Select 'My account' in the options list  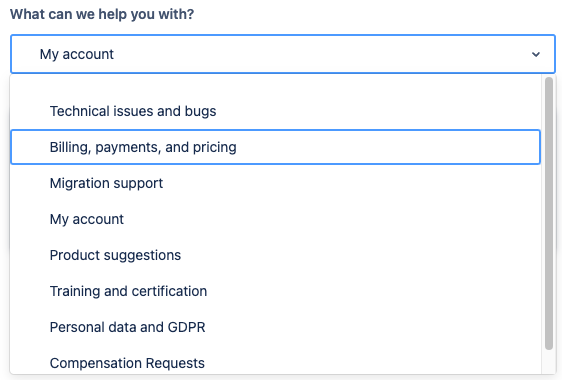coord(276,219)
